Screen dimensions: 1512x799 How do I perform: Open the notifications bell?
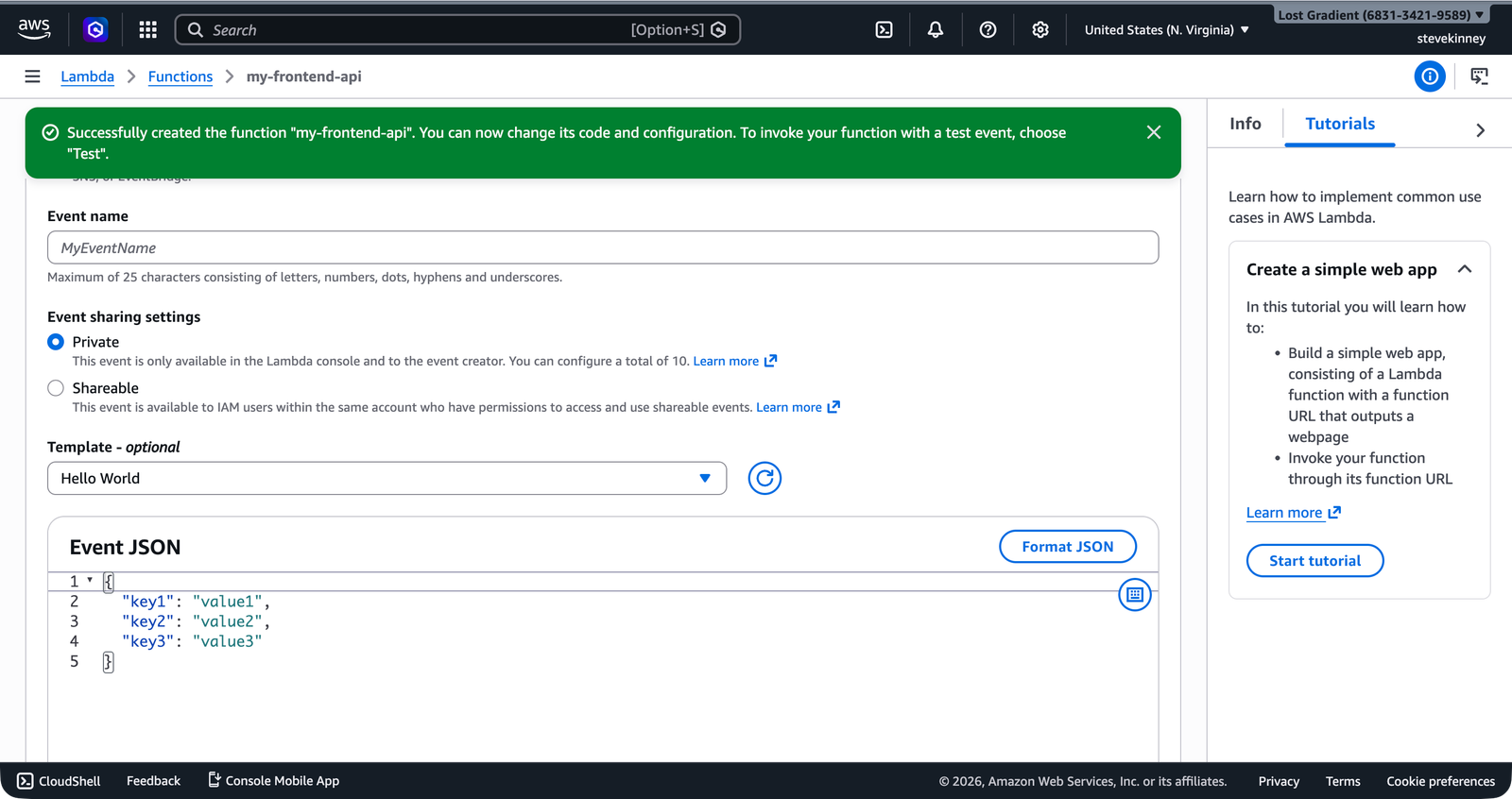935,30
